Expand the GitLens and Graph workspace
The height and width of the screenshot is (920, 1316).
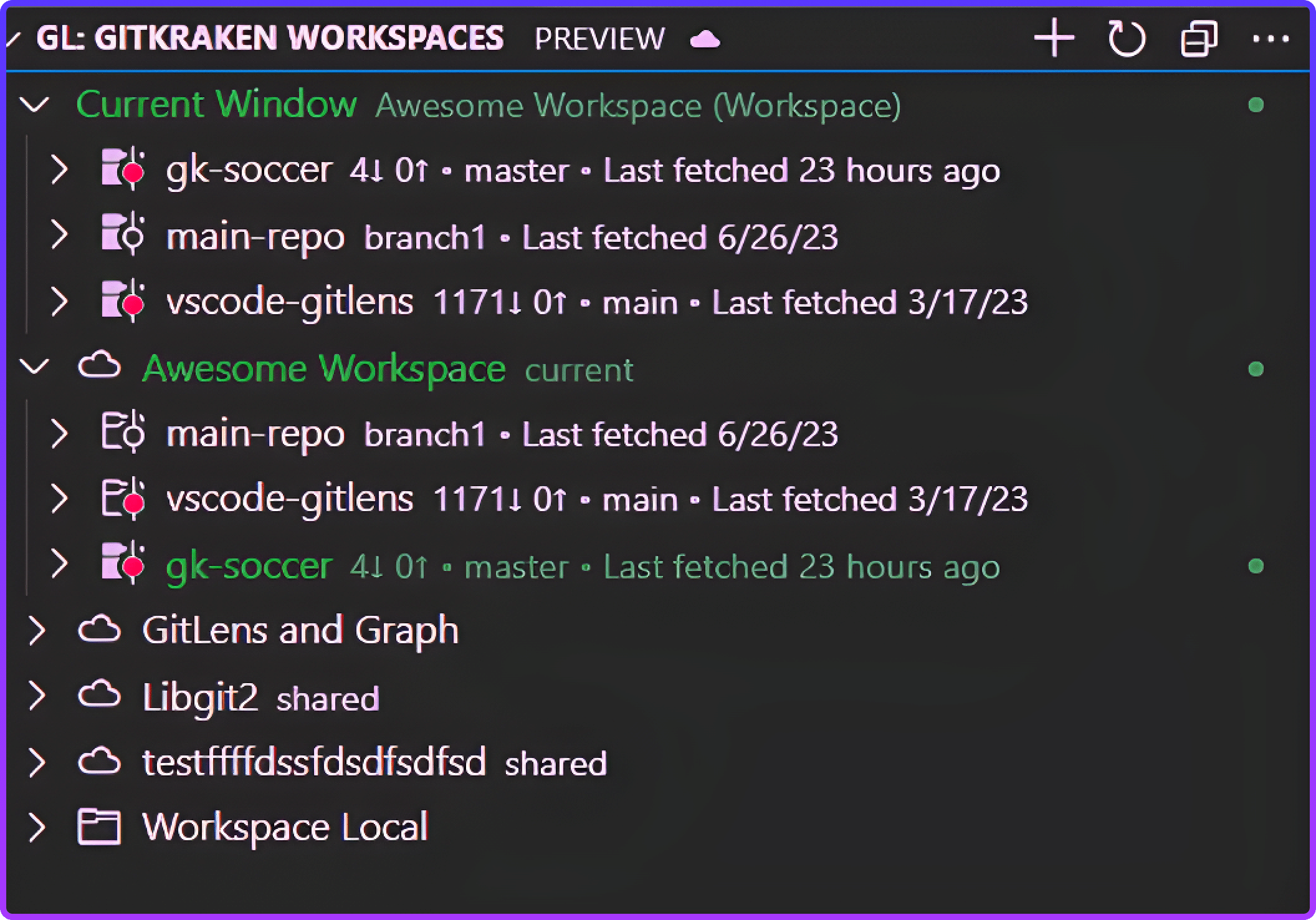[x=37, y=630]
